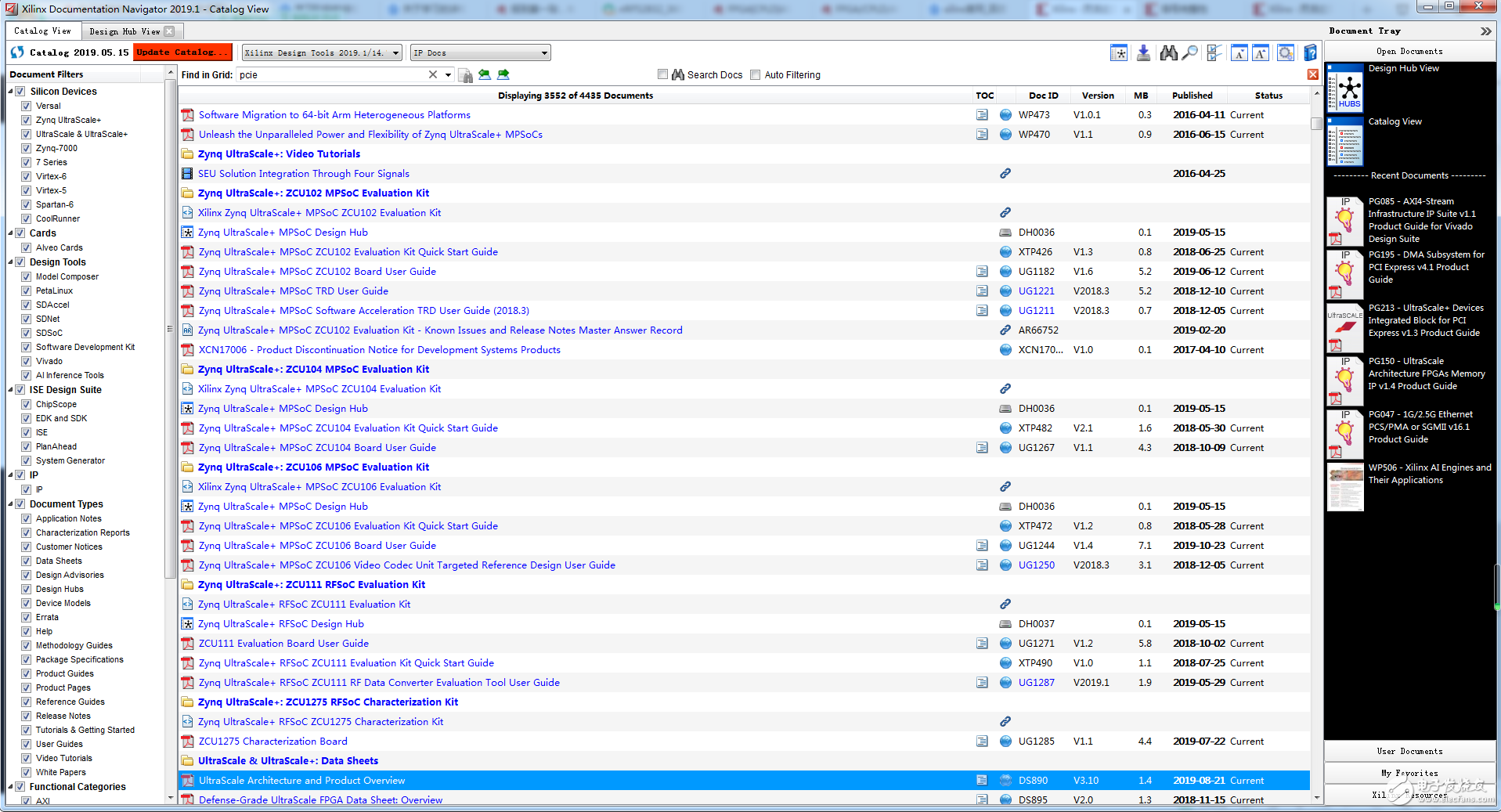Click the binoculars search toolbar icon

(1168, 52)
